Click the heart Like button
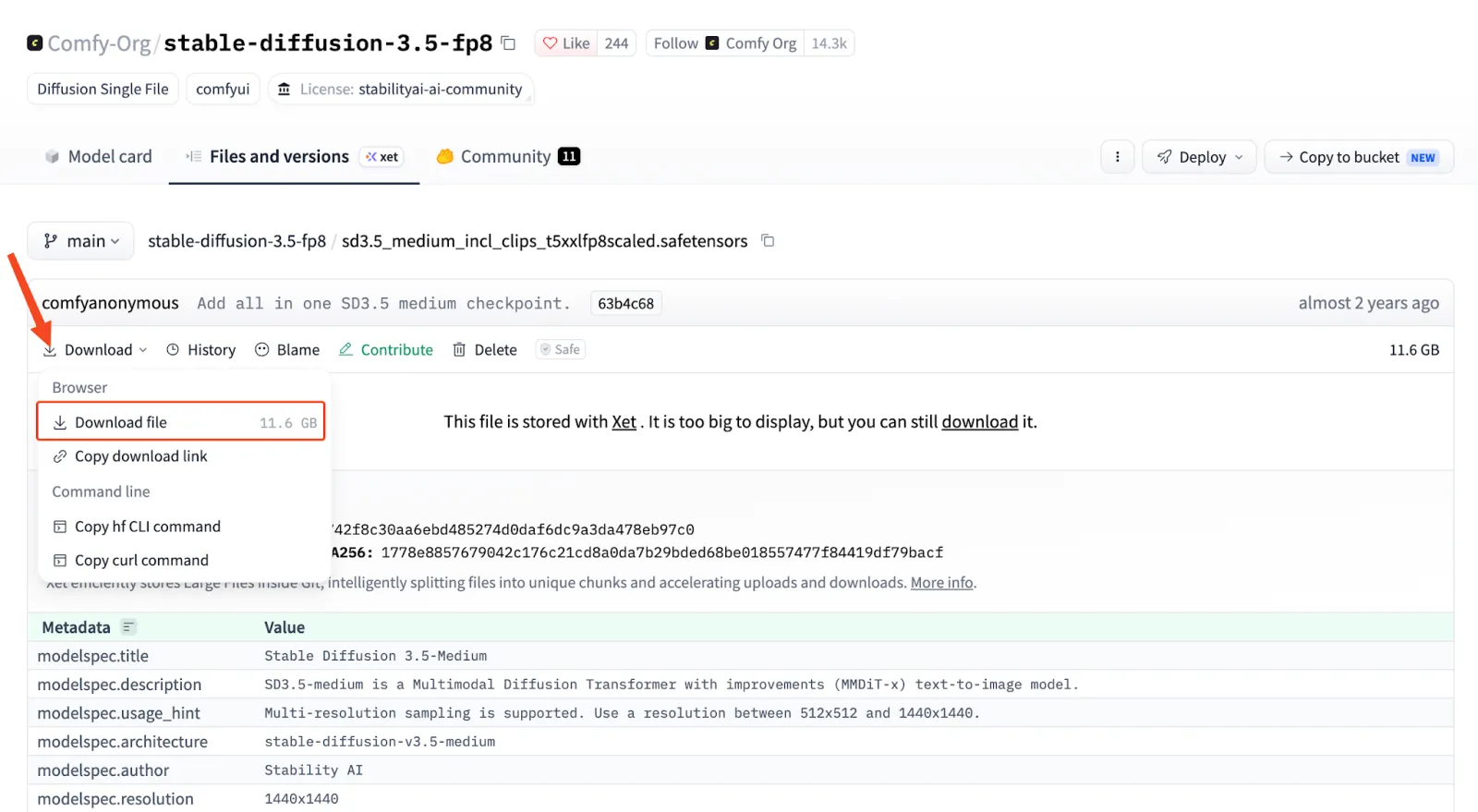Screen dimensions: 1478x812 [x=566, y=42]
